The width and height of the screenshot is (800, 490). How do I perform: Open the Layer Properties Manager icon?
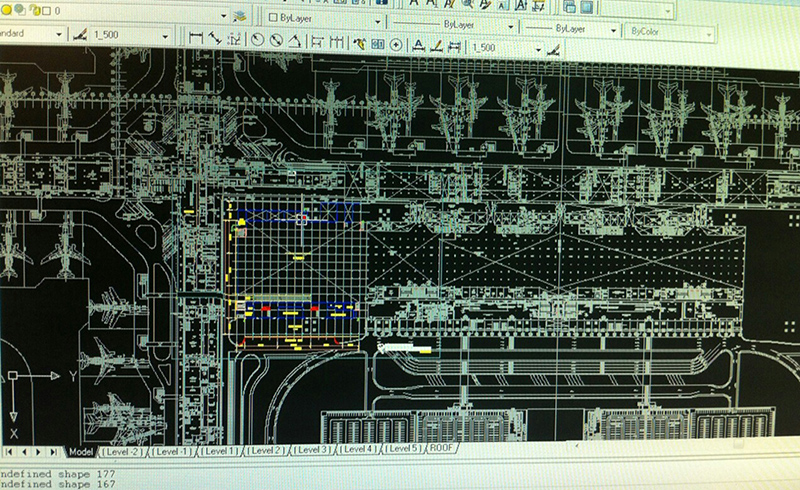point(240,17)
